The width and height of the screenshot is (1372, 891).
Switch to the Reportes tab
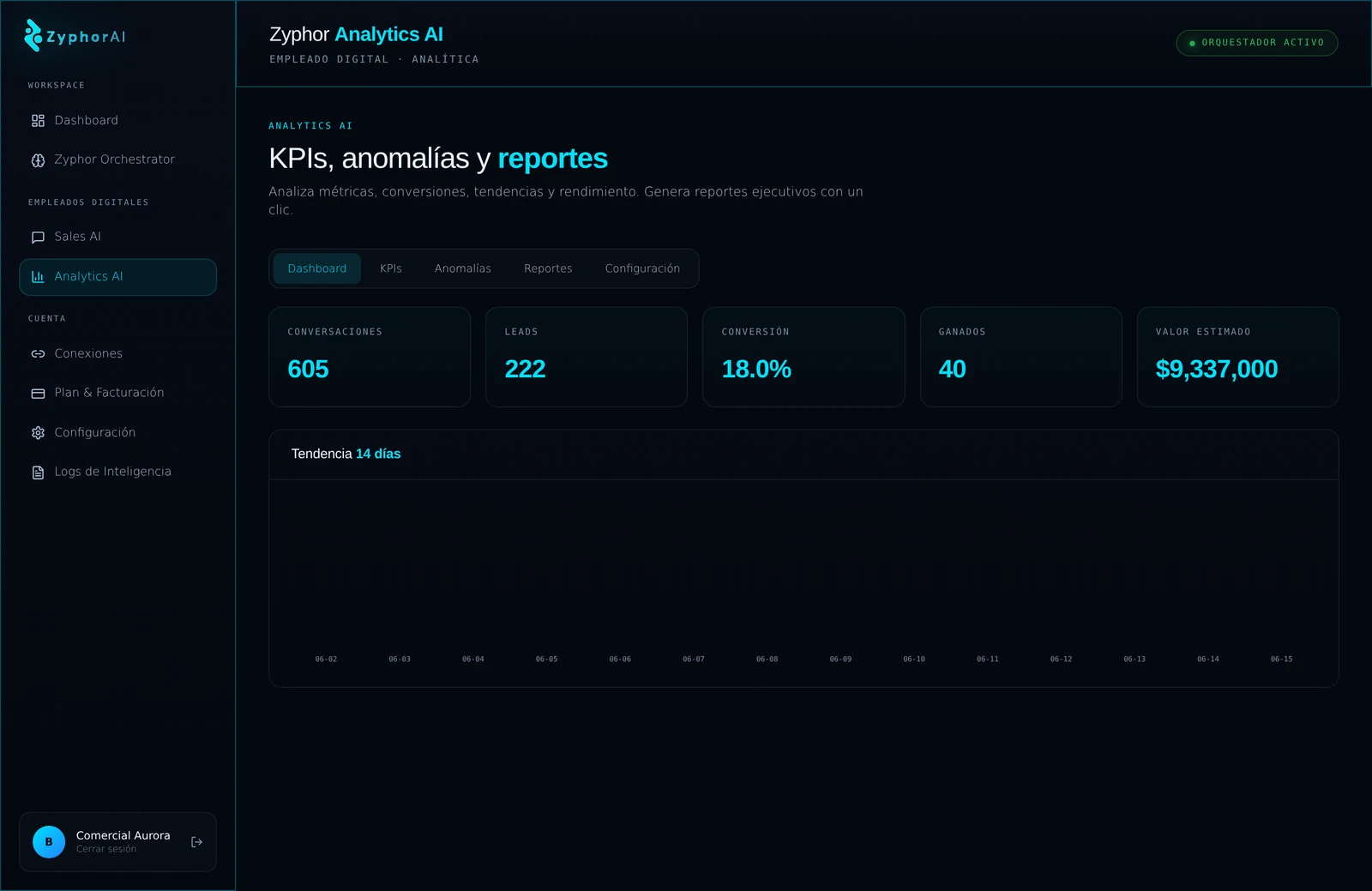tap(548, 268)
